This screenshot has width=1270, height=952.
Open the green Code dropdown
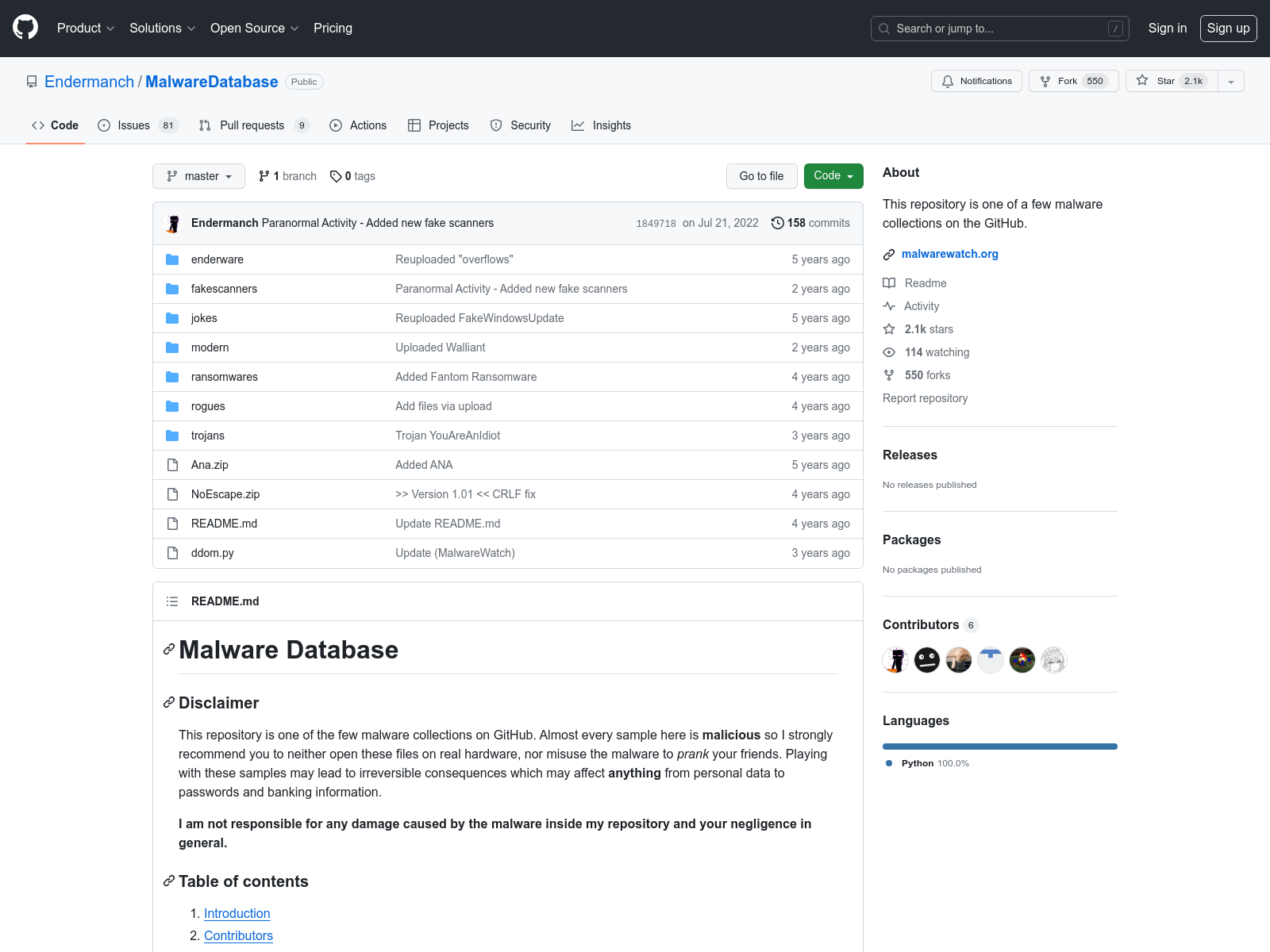(833, 176)
